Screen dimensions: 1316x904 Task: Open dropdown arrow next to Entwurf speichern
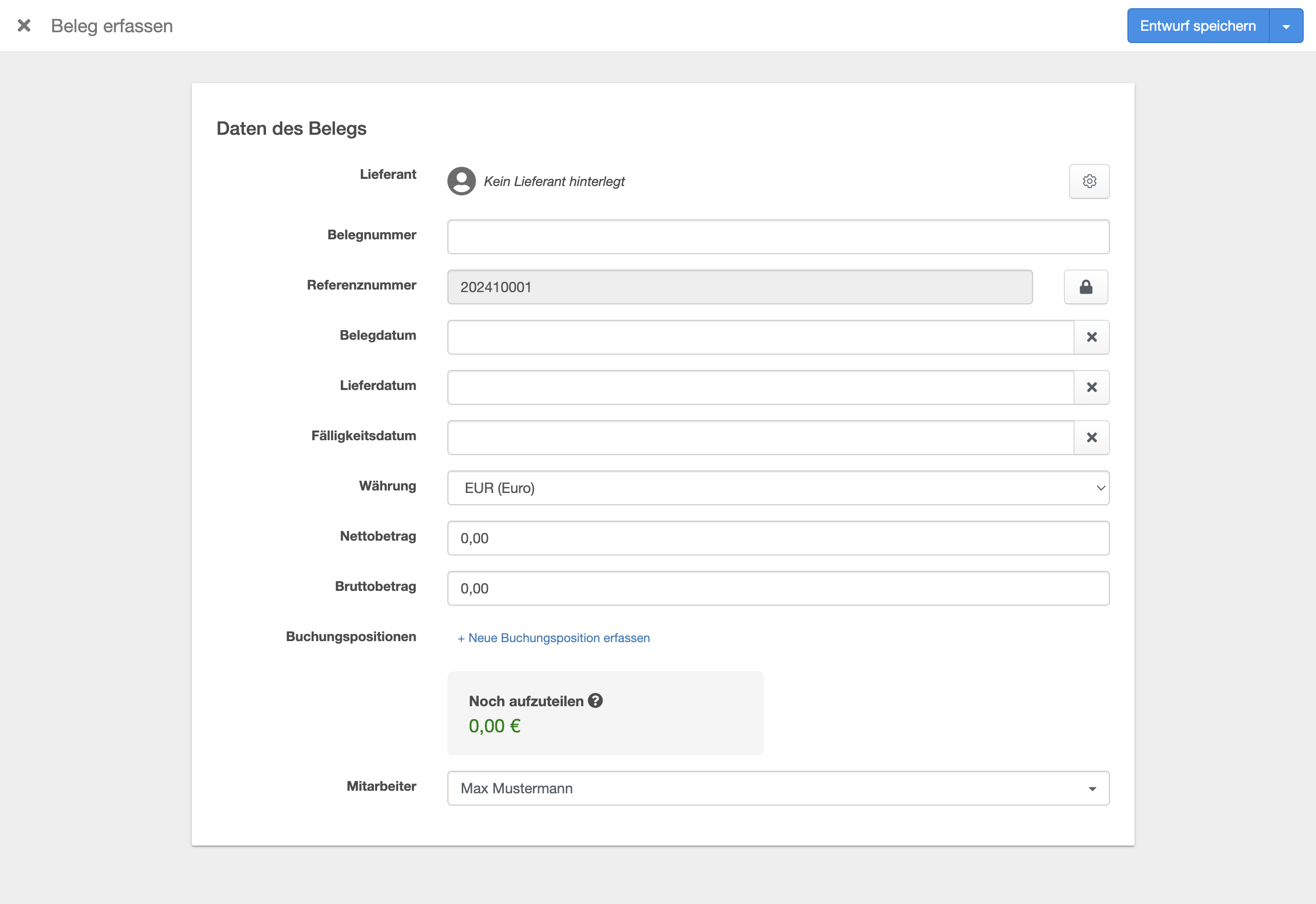(x=1285, y=26)
